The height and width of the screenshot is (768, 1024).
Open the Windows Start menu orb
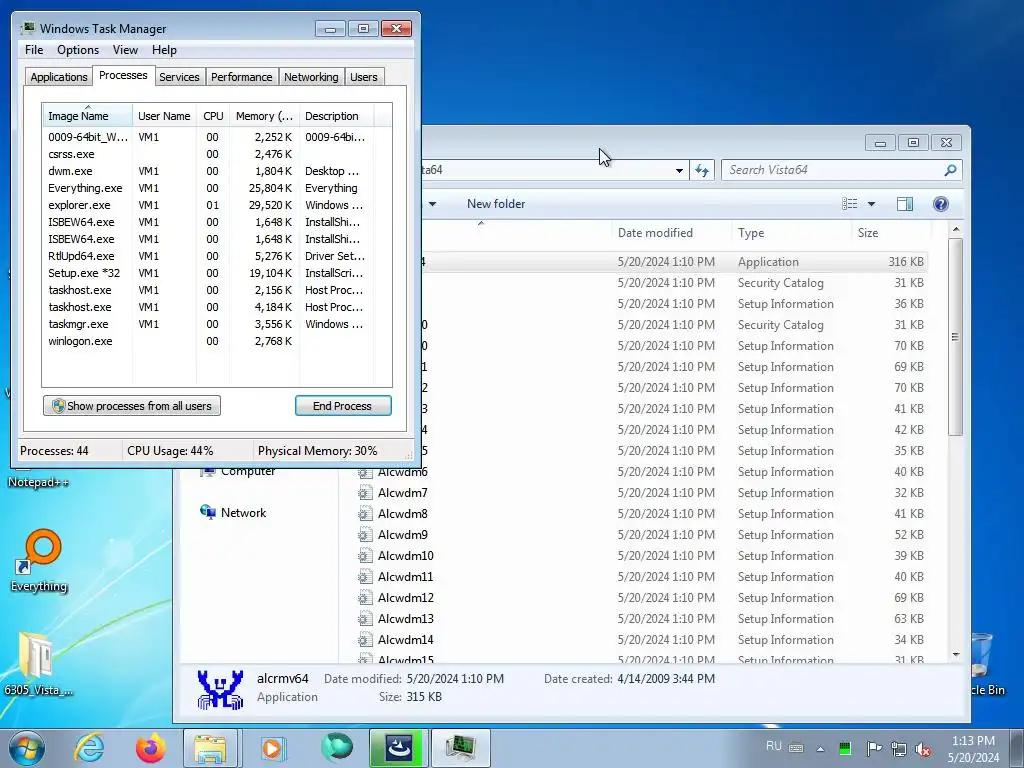(27, 748)
